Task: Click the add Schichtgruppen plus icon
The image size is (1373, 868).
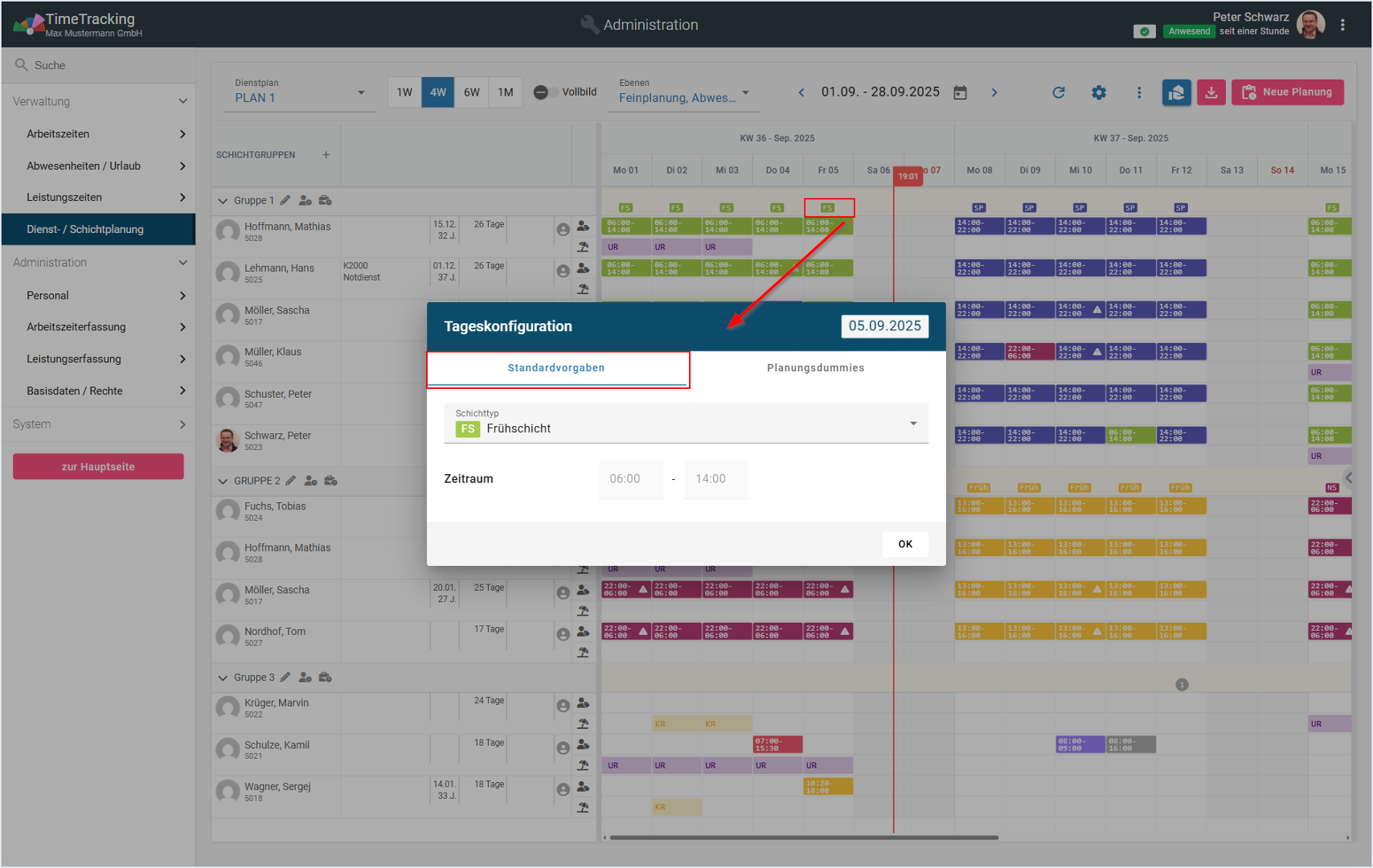Action: click(326, 155)
